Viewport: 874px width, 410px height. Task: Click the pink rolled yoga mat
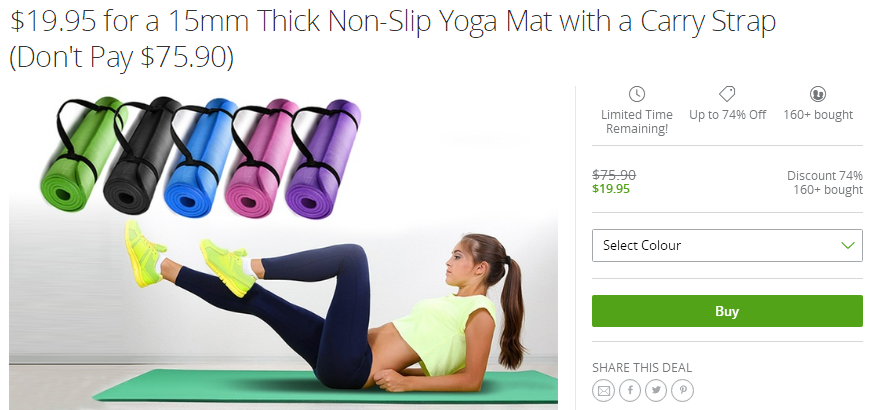261,159
